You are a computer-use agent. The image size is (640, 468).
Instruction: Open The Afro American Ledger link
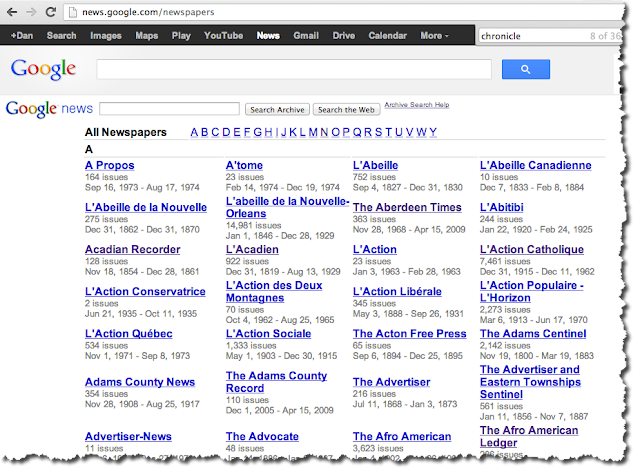529,436
